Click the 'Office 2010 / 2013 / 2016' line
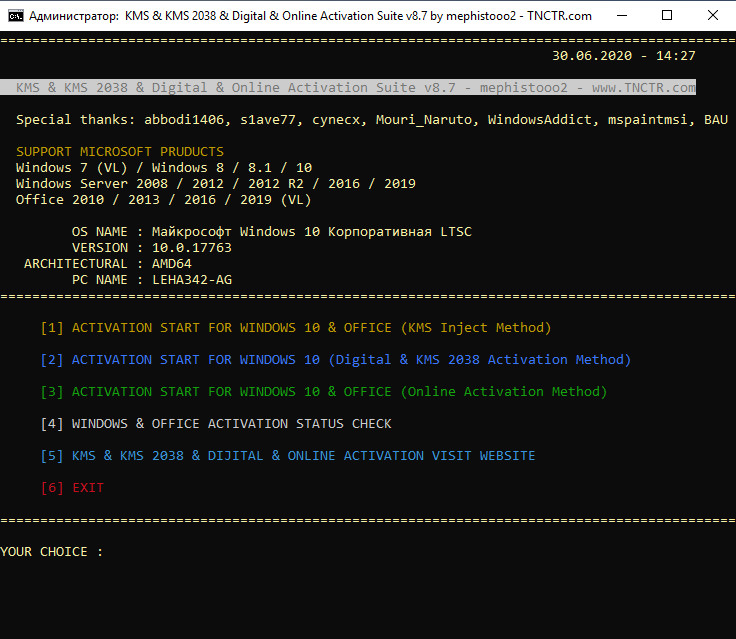This screenshot has width=736, height=639. pos(163,200)
